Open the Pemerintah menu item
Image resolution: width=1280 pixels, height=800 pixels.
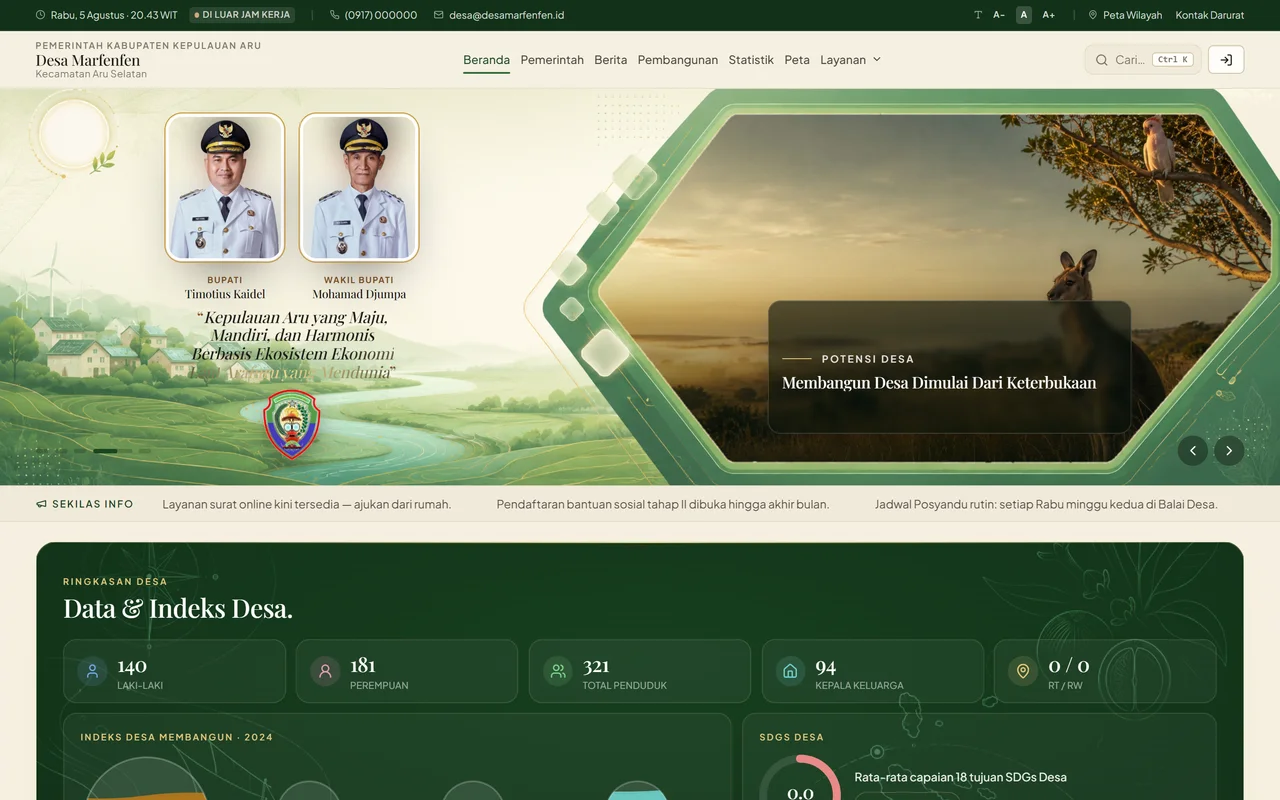[552, 60]
